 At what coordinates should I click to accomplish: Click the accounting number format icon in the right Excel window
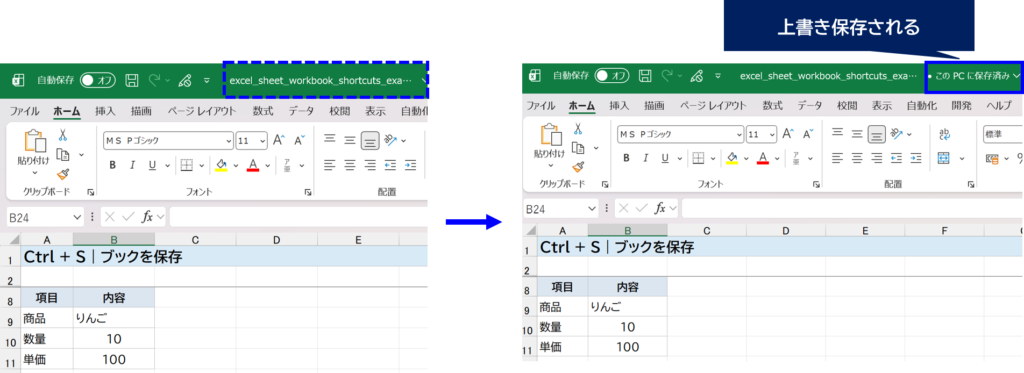992,158
